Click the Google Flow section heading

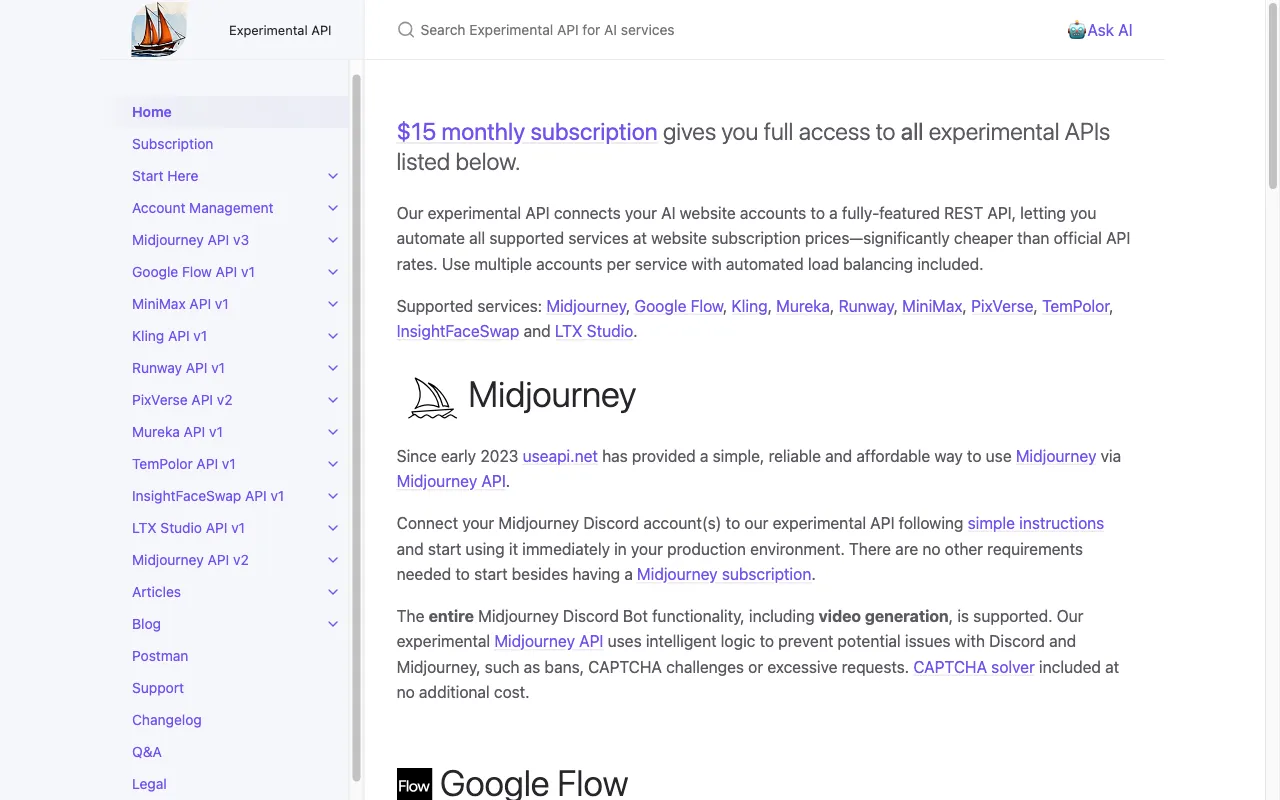click(534, 783)
